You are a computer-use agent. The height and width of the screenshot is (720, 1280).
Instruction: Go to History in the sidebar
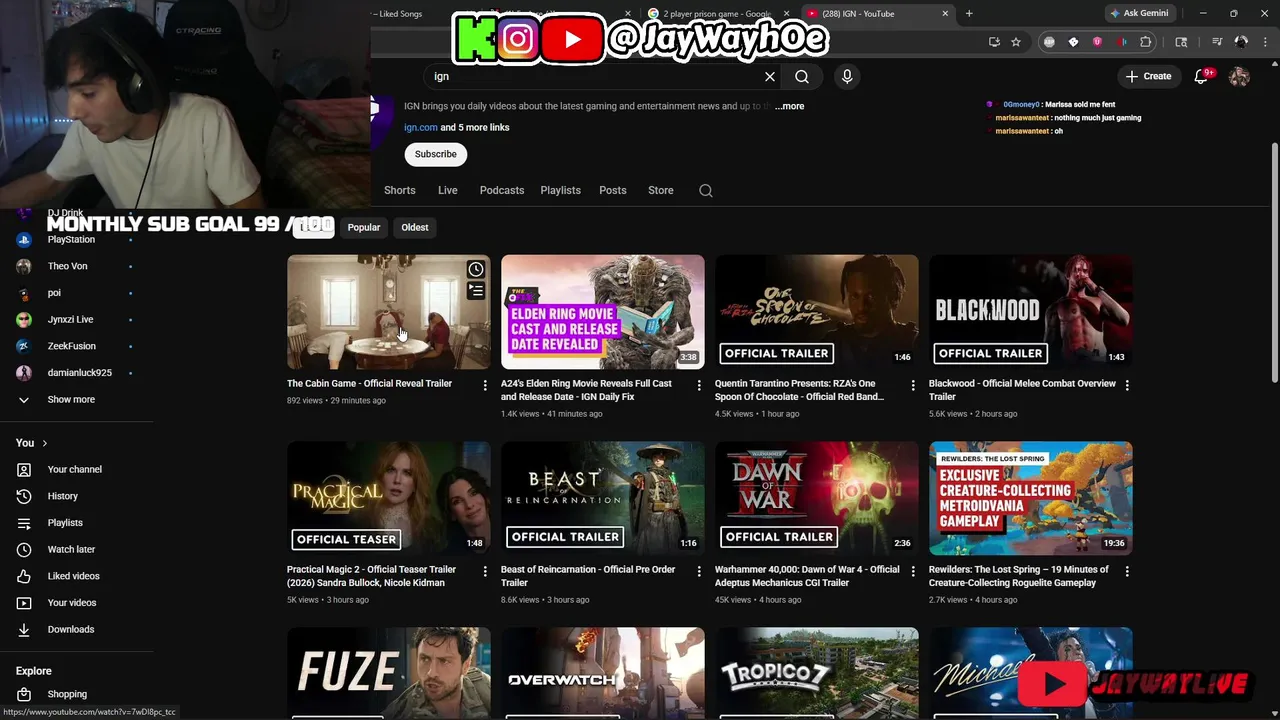62,496
